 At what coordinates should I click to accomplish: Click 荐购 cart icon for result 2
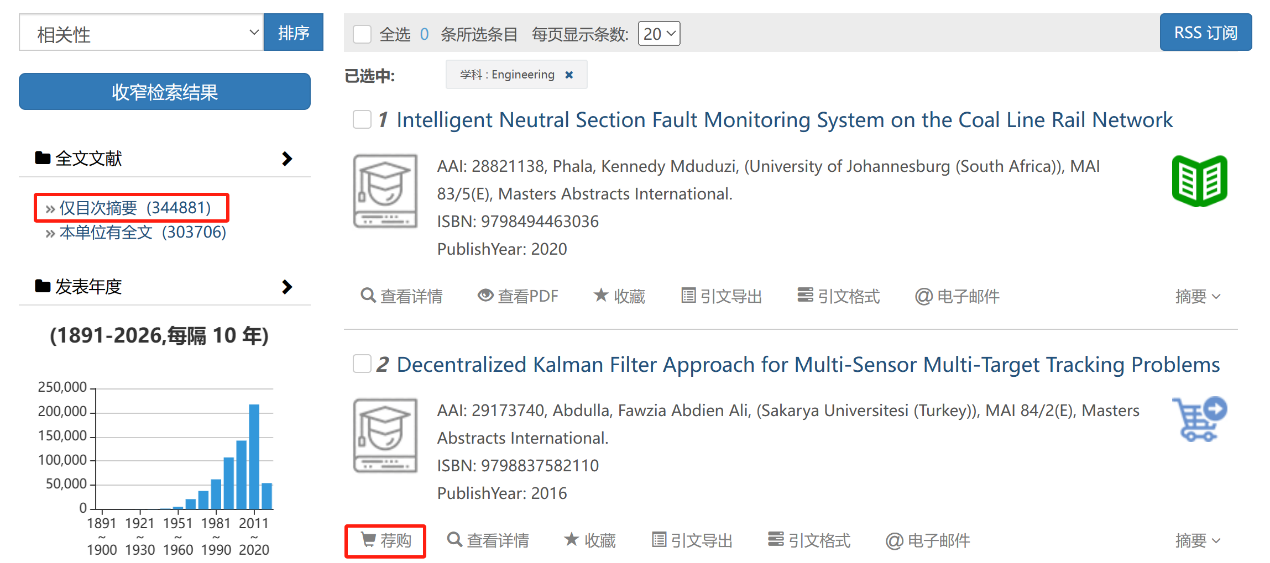tap(385, 541)
